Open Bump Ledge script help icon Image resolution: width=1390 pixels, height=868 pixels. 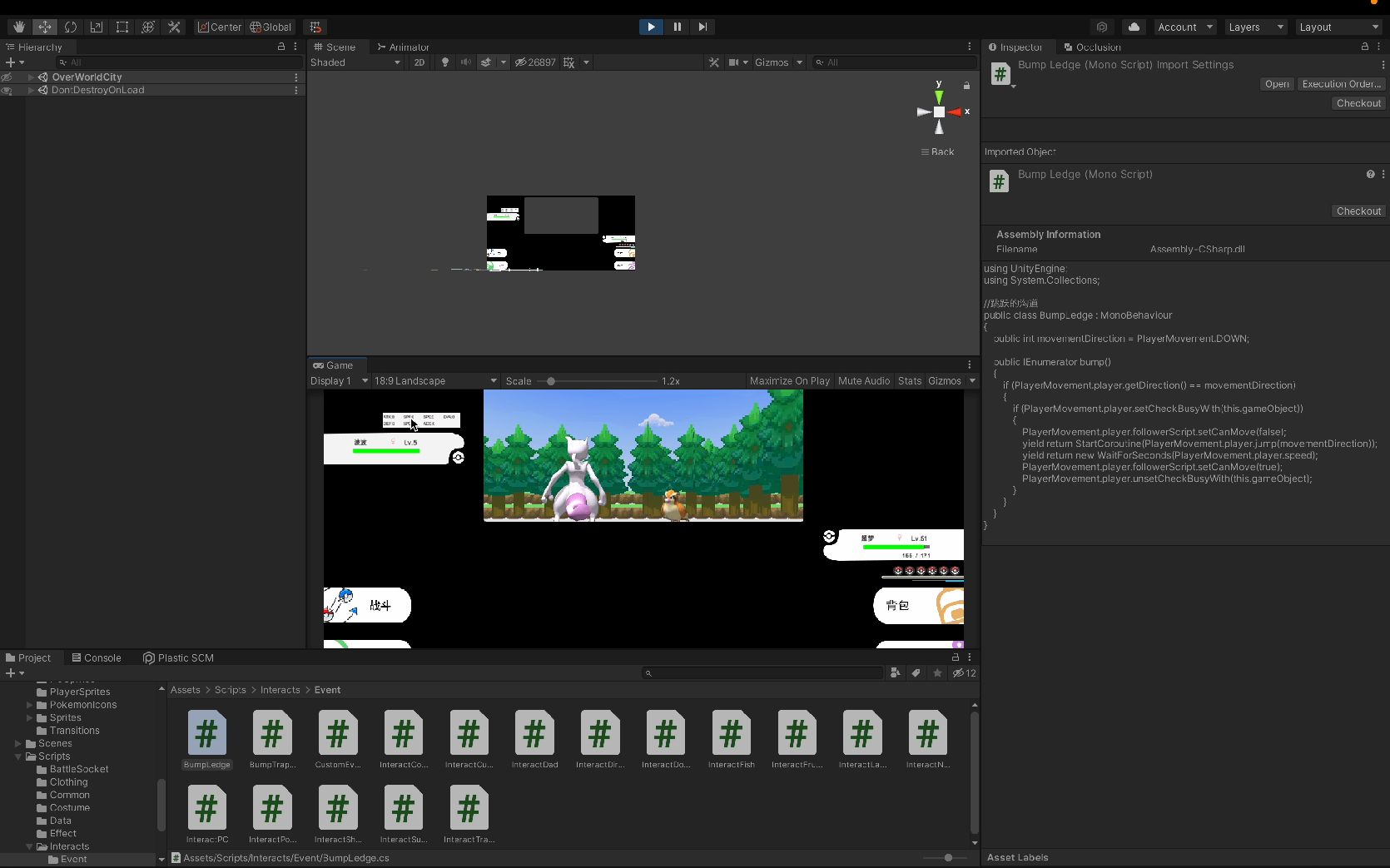coord(1370,174)
